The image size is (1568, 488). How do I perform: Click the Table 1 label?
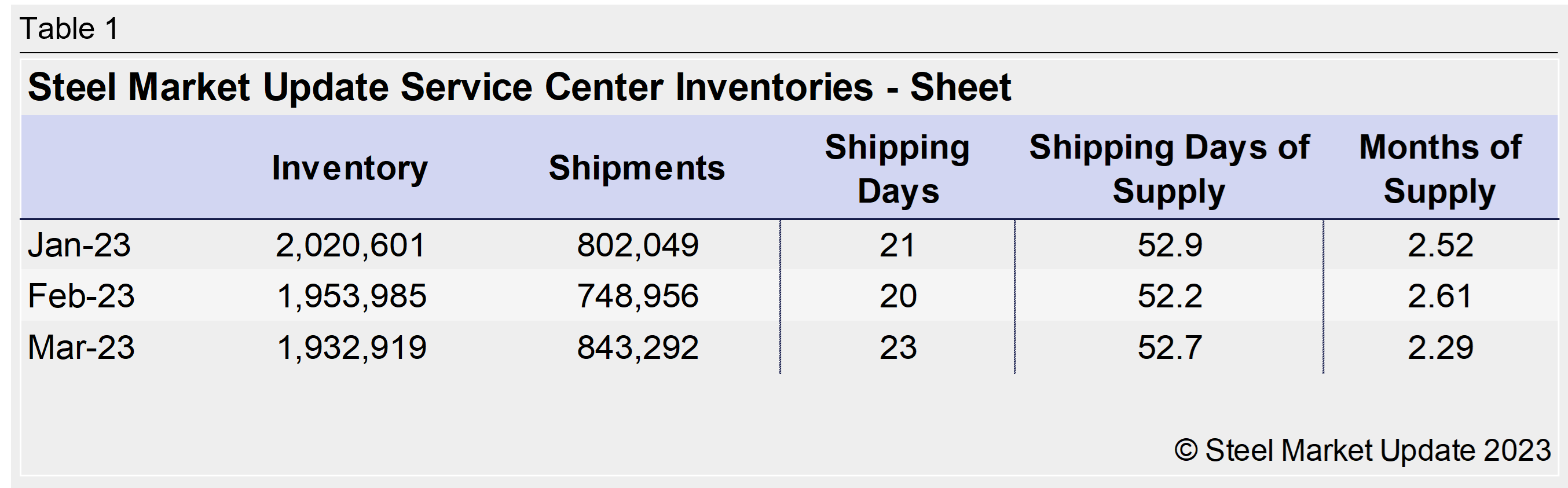[69, 28]
